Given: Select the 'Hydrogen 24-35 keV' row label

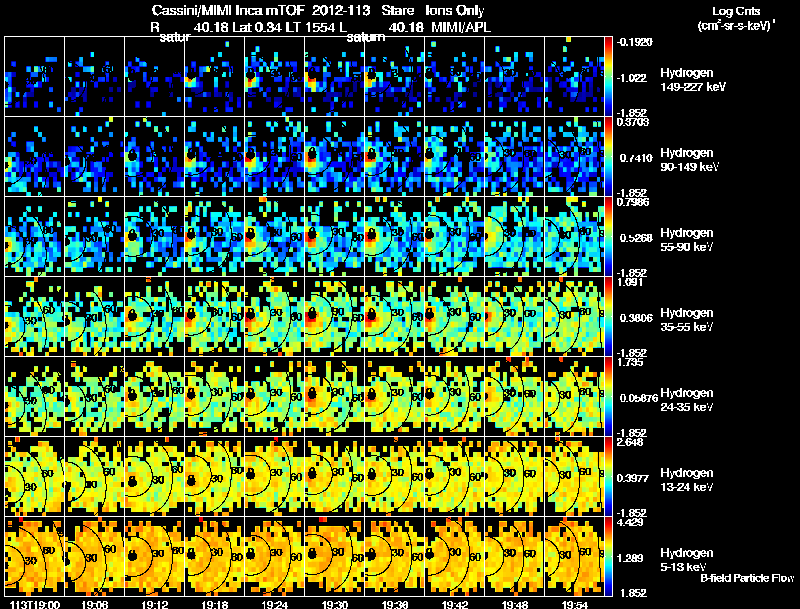Looking at the screenshot, I should click(x=687, y=400).
